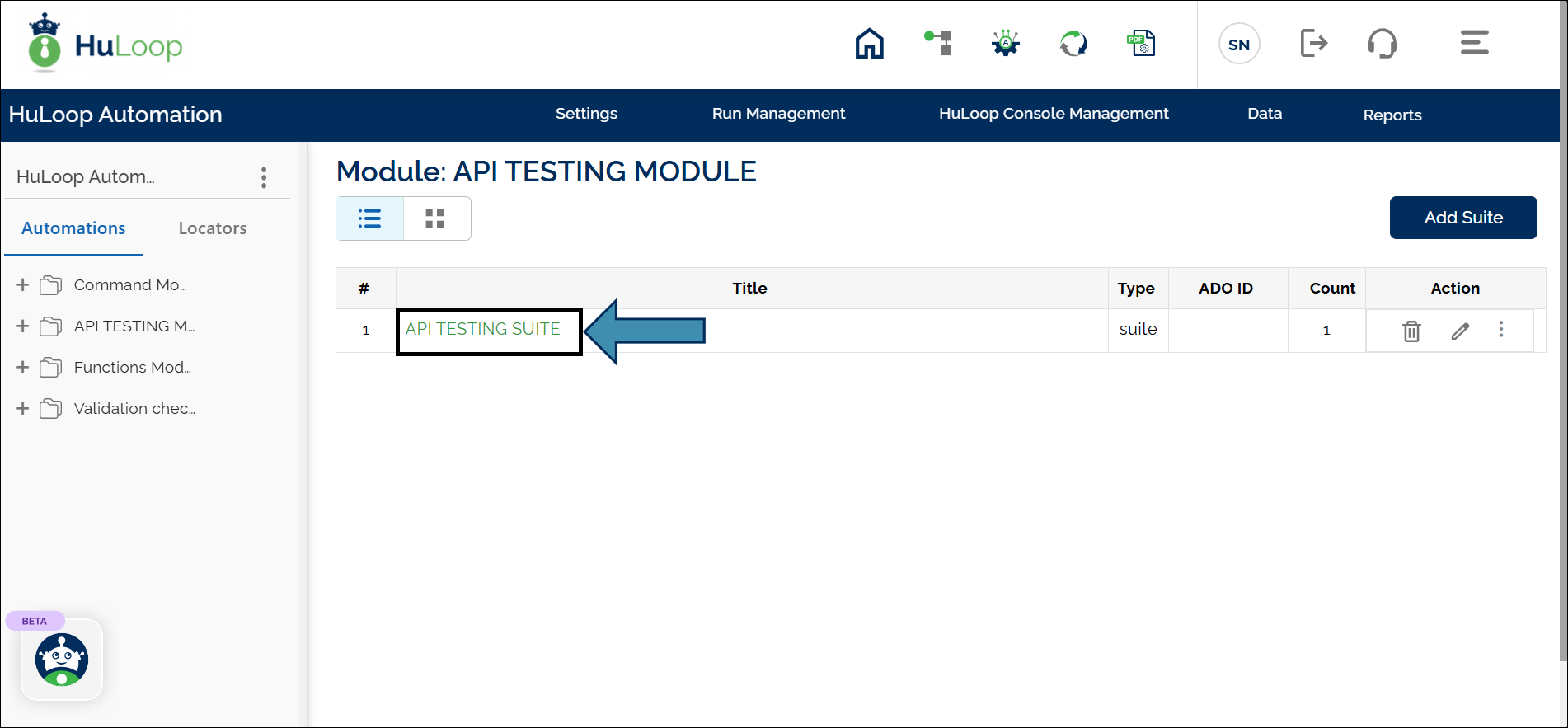Delete API TESTING SUITE with trash icon
The height and width of the screenshot is (728, 1568).
point(1411,331)
